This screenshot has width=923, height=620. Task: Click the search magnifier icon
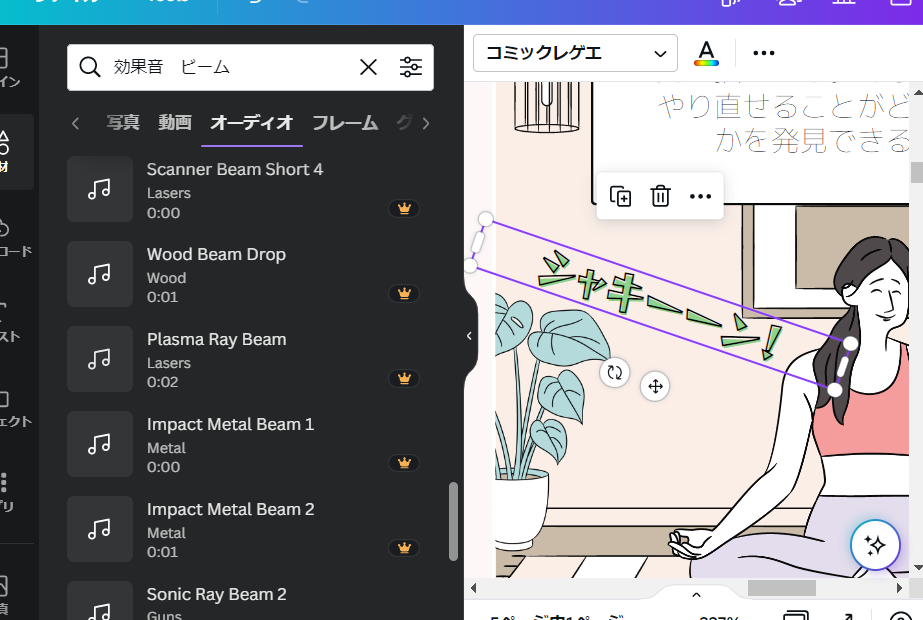(89, 67)
